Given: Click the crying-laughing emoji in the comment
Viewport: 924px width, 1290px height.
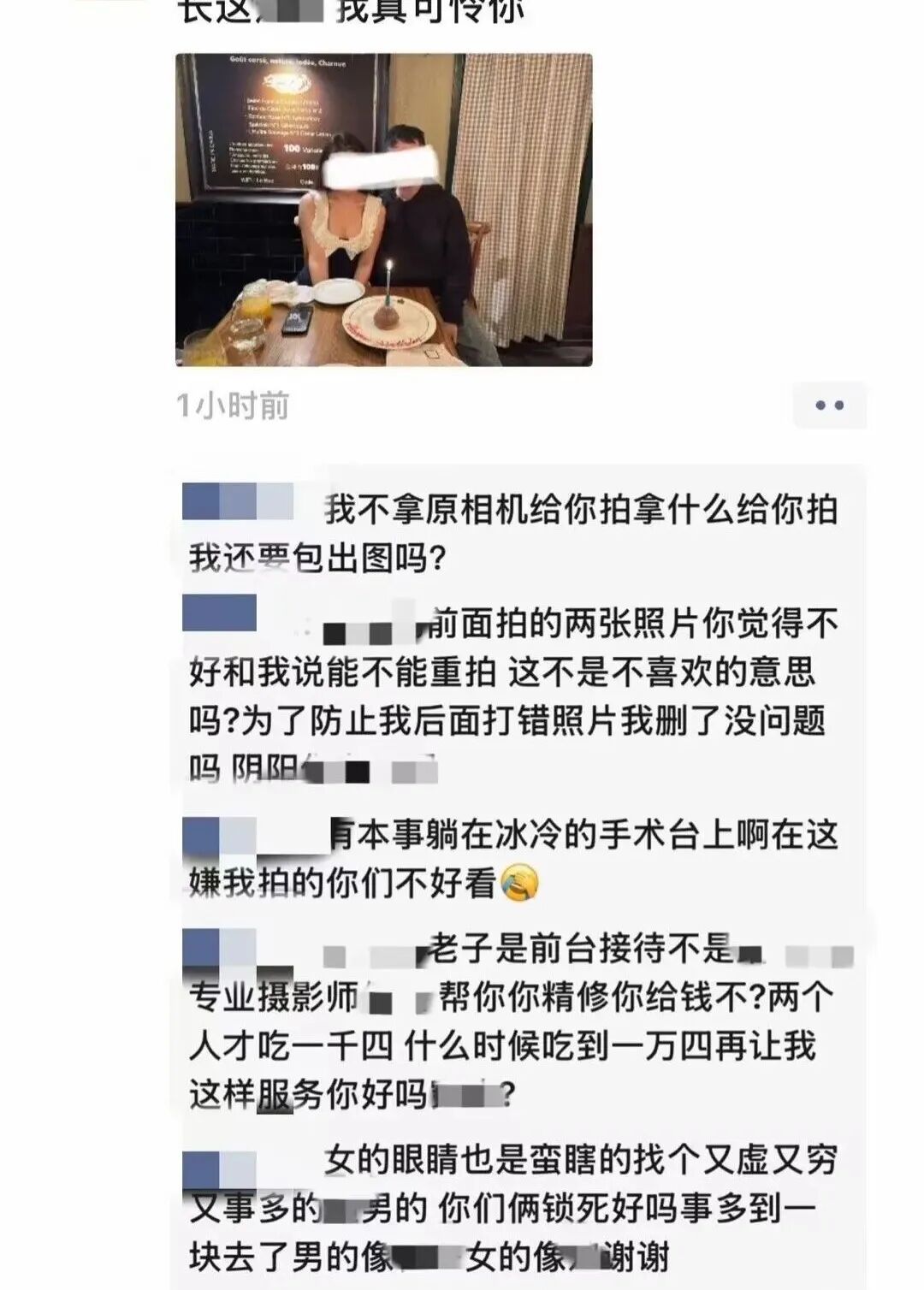Looking at the screenshot, I should click(x=518, y=883).
